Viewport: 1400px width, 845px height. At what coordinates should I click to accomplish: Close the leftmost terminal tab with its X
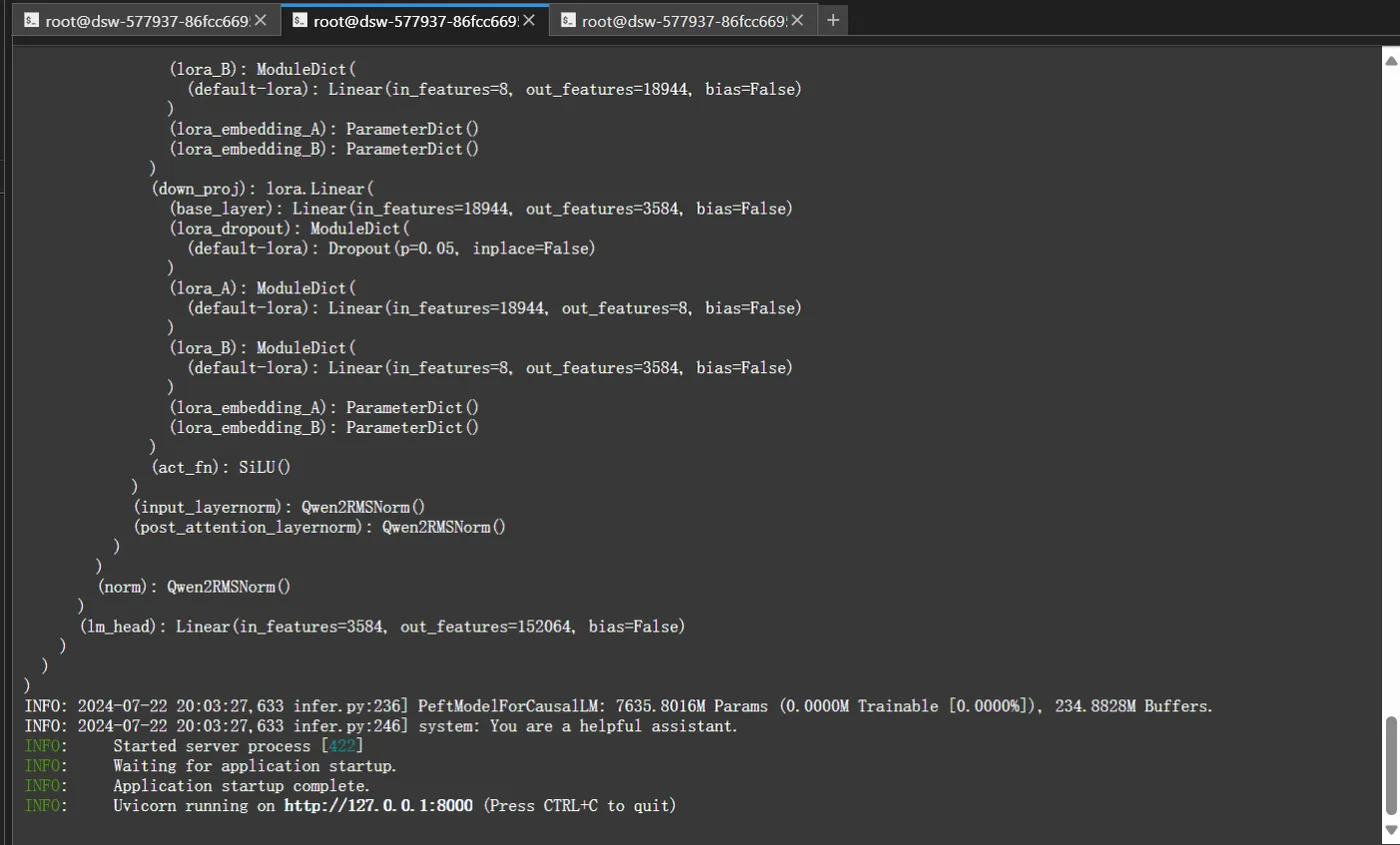(x=261, y=20)
